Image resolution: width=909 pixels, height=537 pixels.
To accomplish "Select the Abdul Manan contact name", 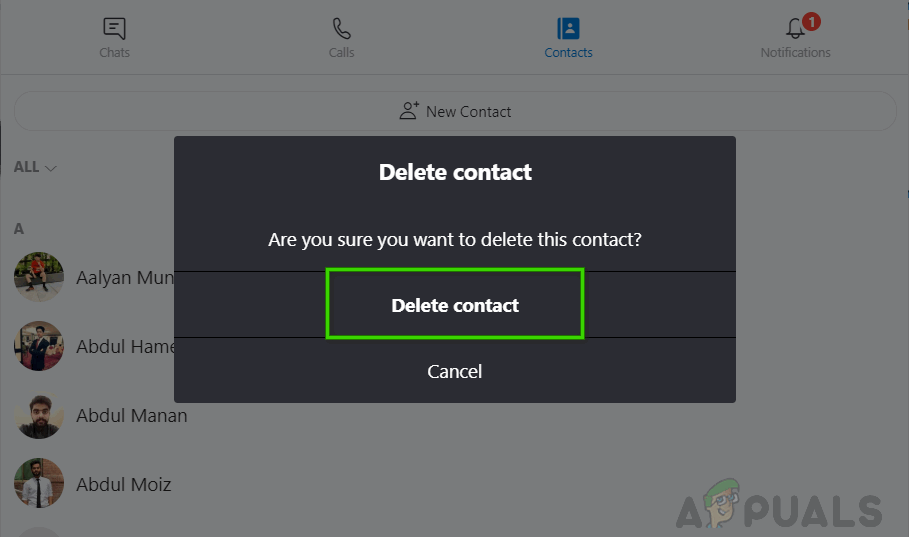I will [x=131, y=415].
